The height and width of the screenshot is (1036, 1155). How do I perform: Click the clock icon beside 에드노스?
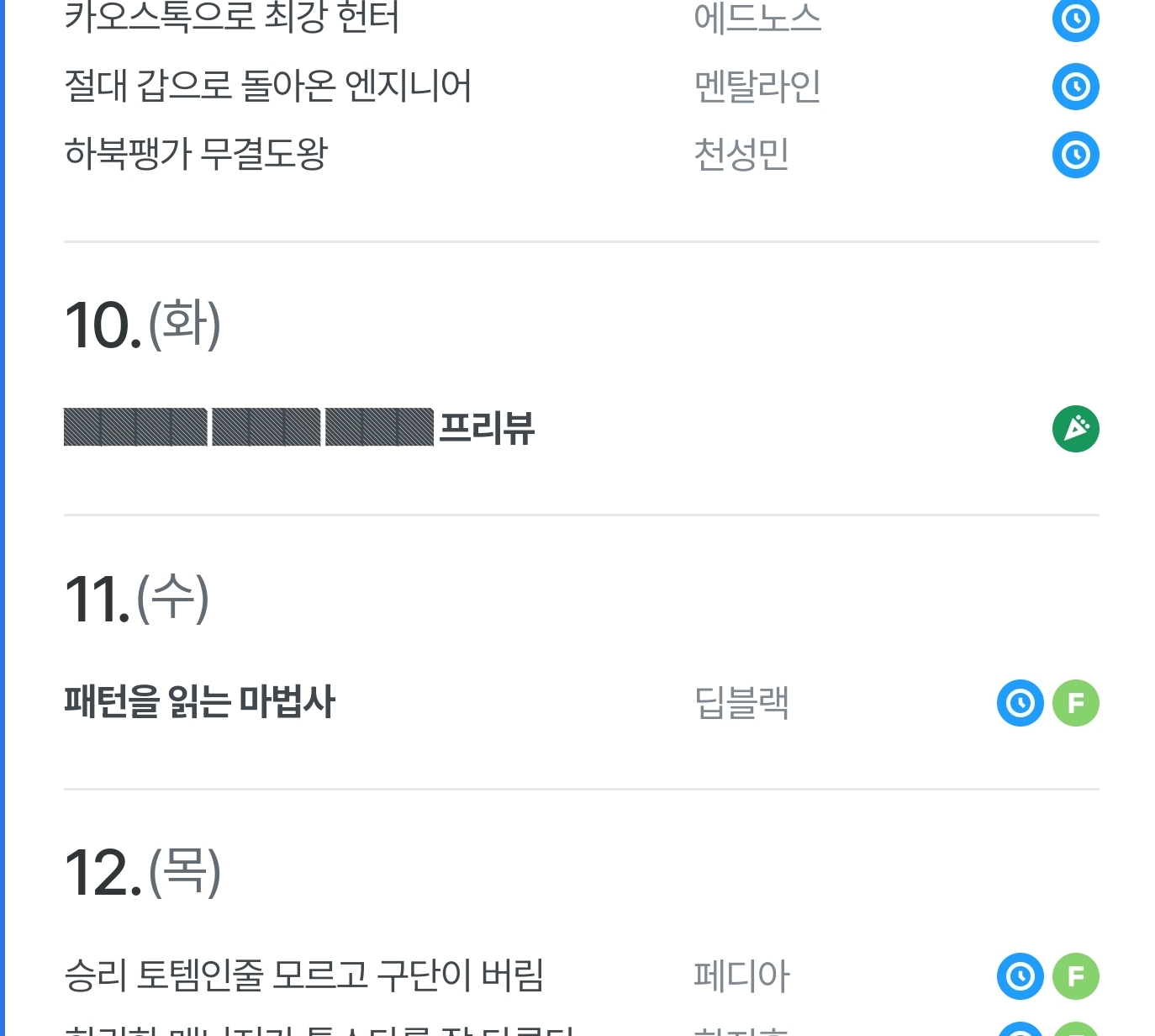click(1075, 18)
